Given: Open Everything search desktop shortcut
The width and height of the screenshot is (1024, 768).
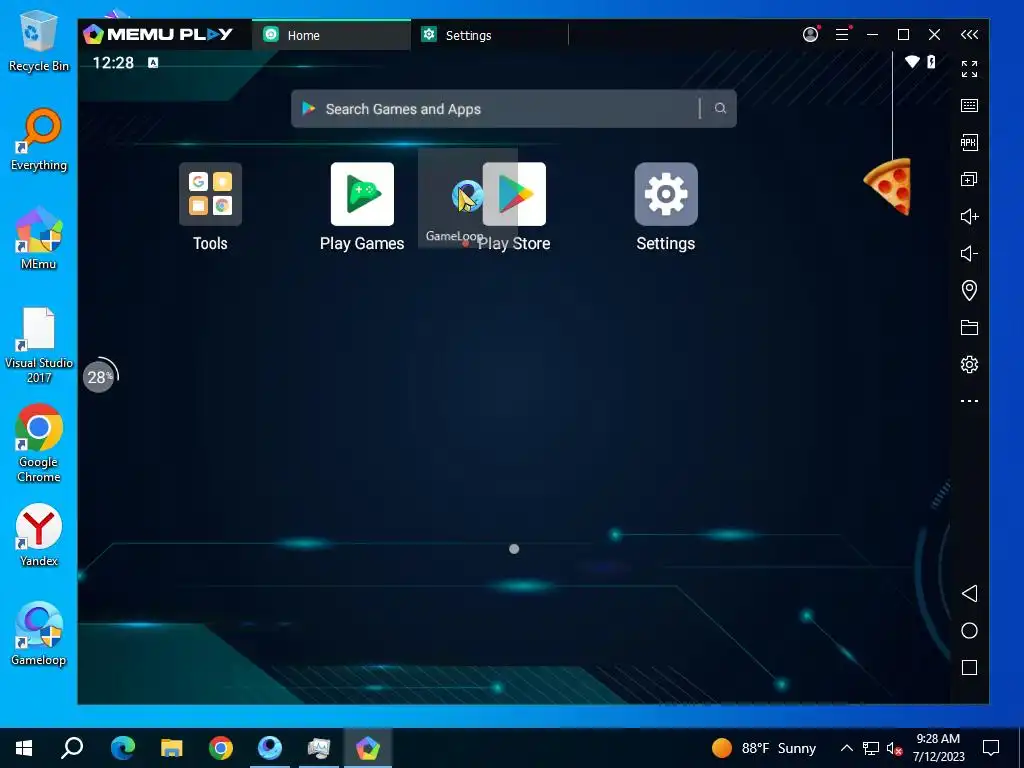Looking at the screenshot, I should tap(39, 140).
